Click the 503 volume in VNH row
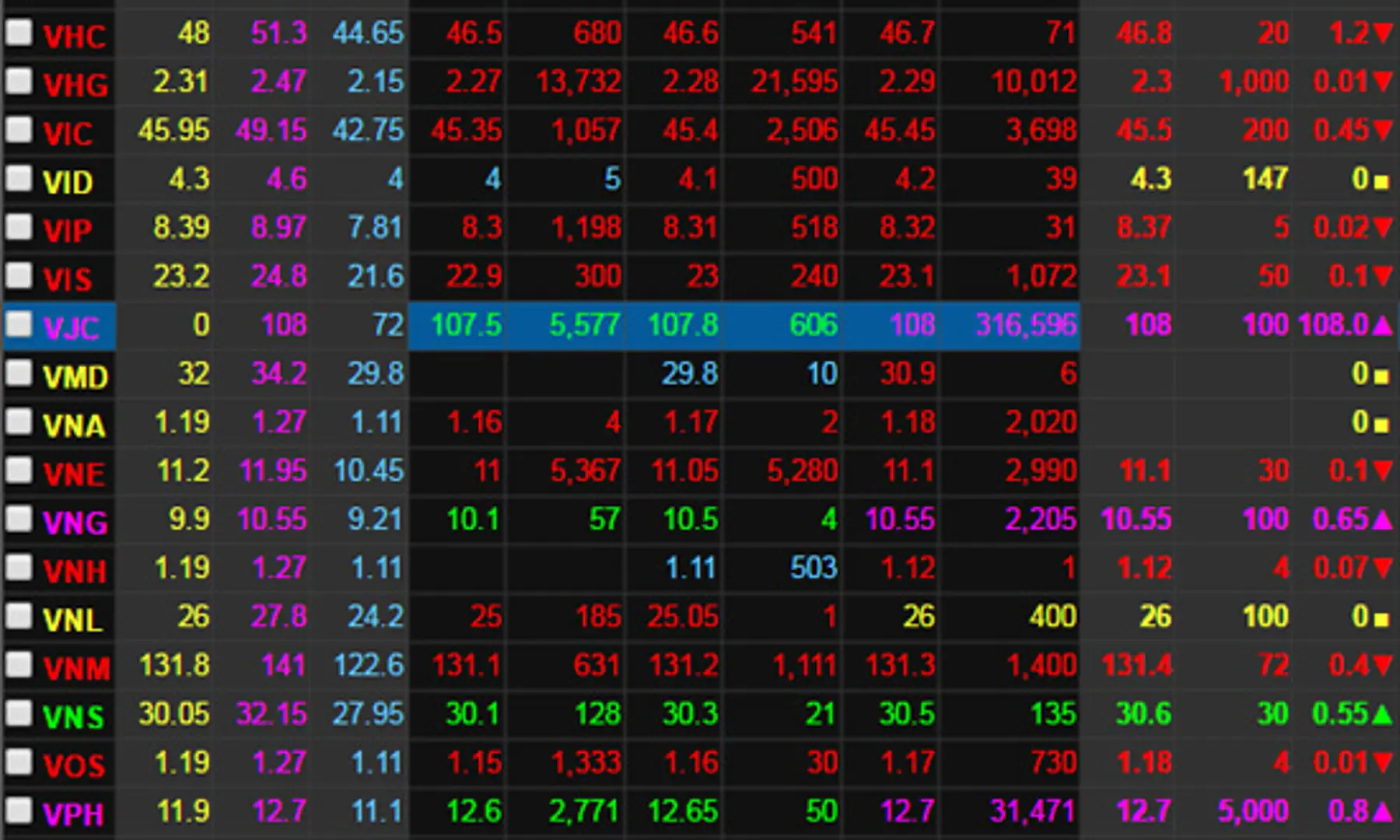The height and width of the screenshot is (840, 1400). [x=814, y=568]
